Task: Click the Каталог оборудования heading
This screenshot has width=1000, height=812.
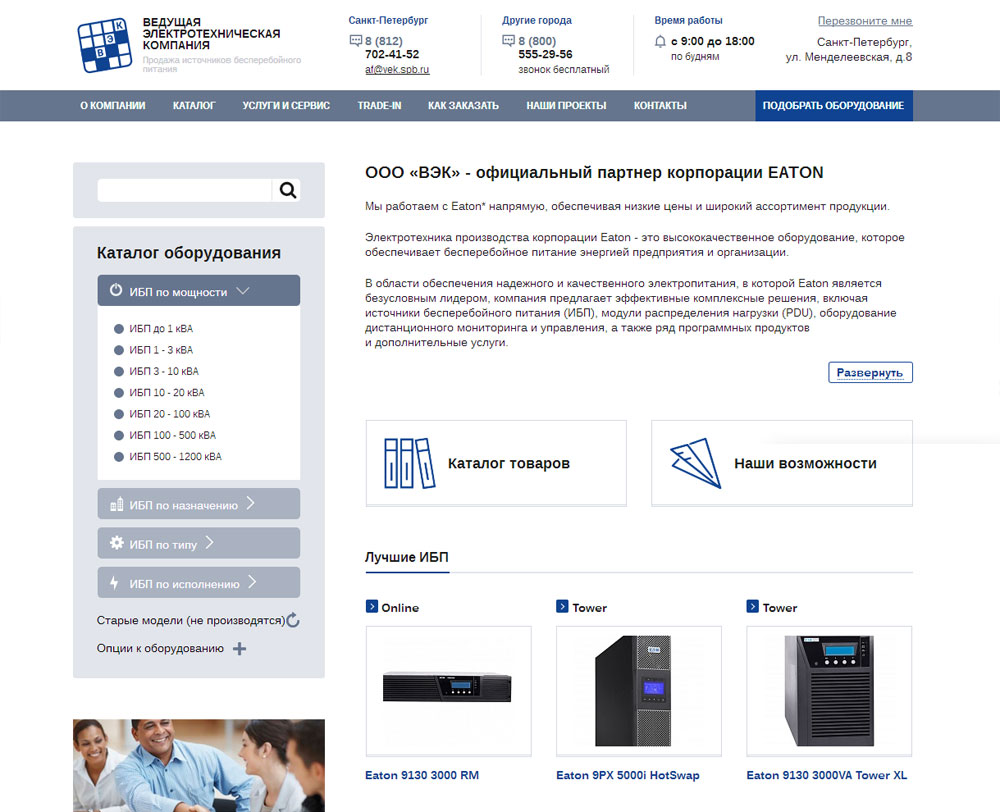Action: [189, 253]
